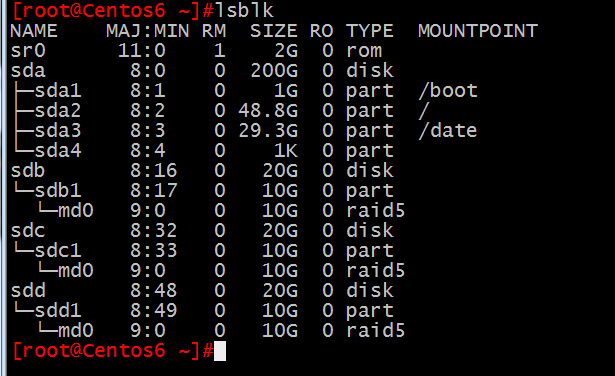615x376 pixels.
Task: Click the 8:32 device number
Action: [154, 231]
